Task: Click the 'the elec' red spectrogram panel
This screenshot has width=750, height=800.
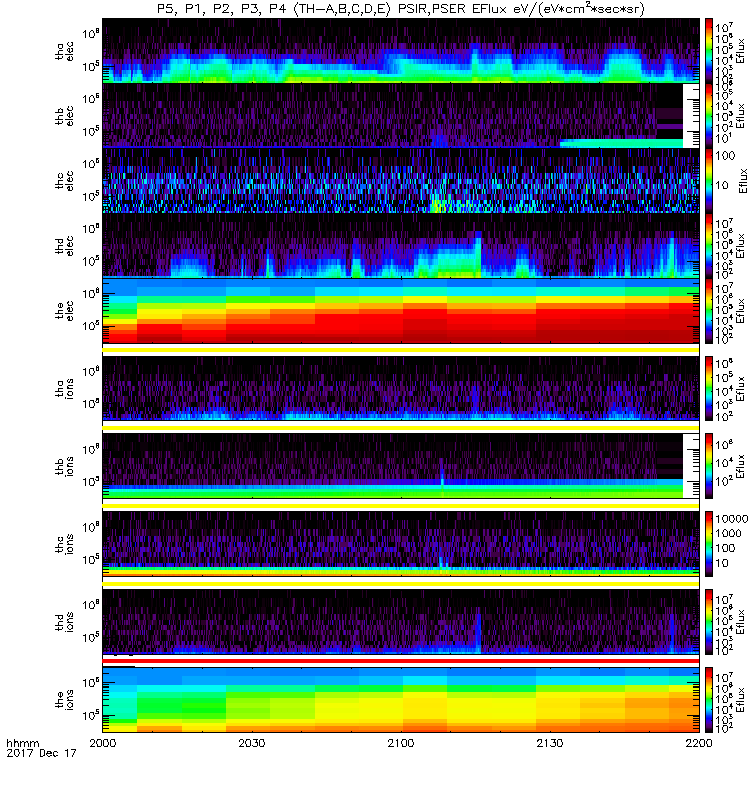Action: (x=401, y=310)
